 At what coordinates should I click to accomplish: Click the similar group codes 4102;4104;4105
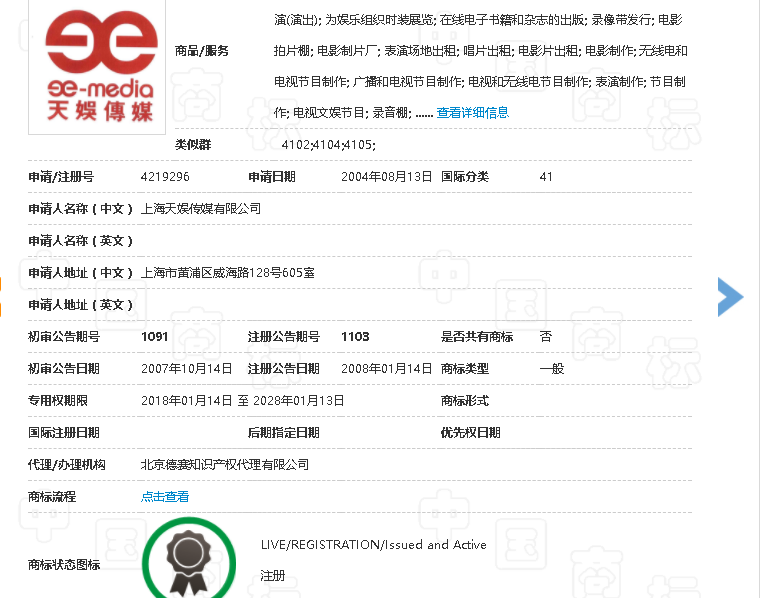[328, 145]
